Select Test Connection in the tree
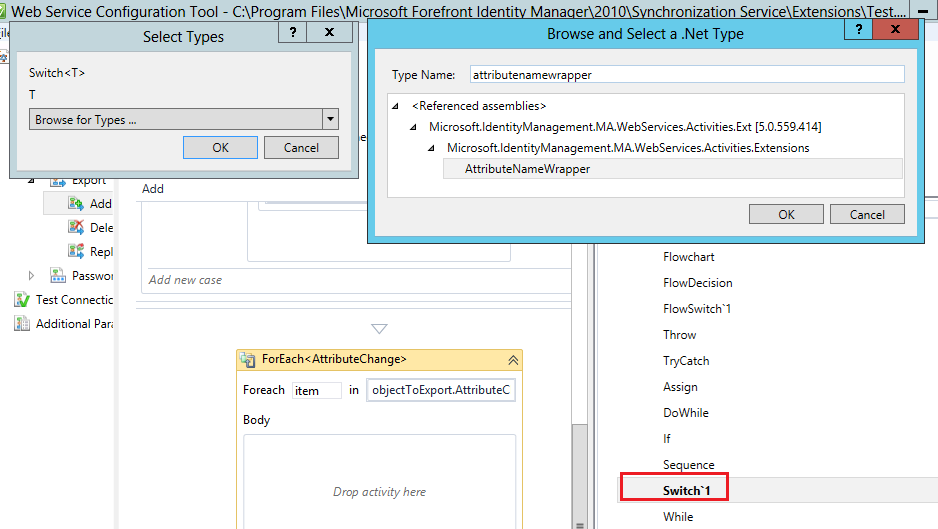This screenshot has height=529, width=938. [x=74, y=299]
